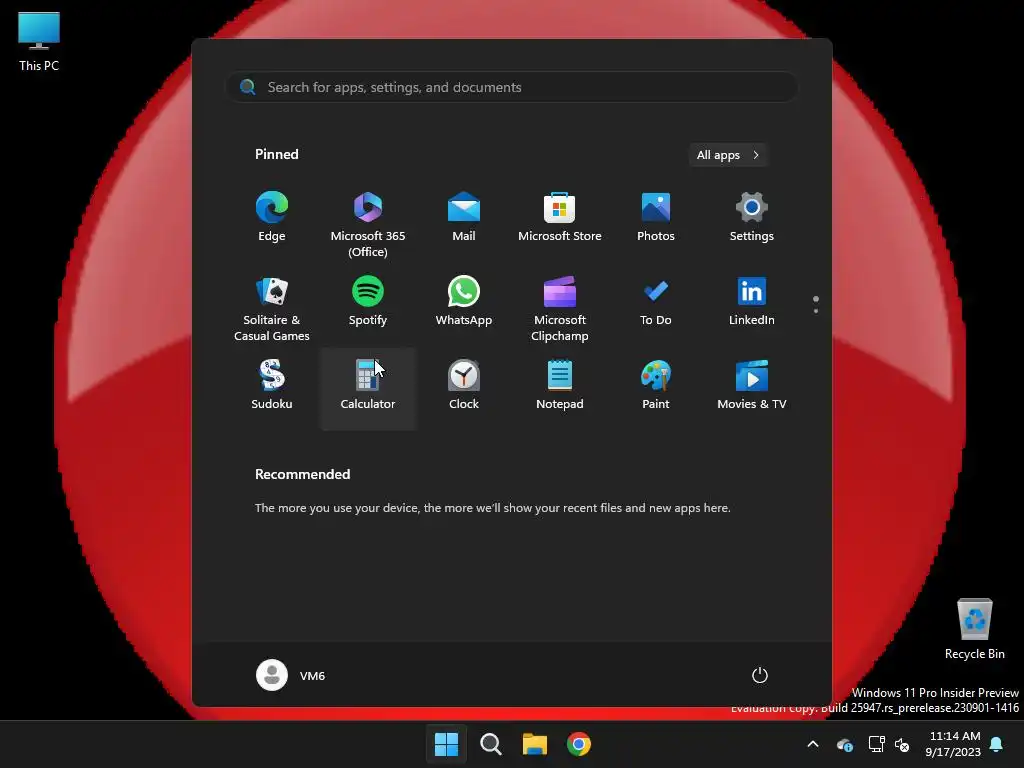The height and width of the screenshot is (768, 1024).
Task: Select the This PC desktop icon
Action: point(39,42)
